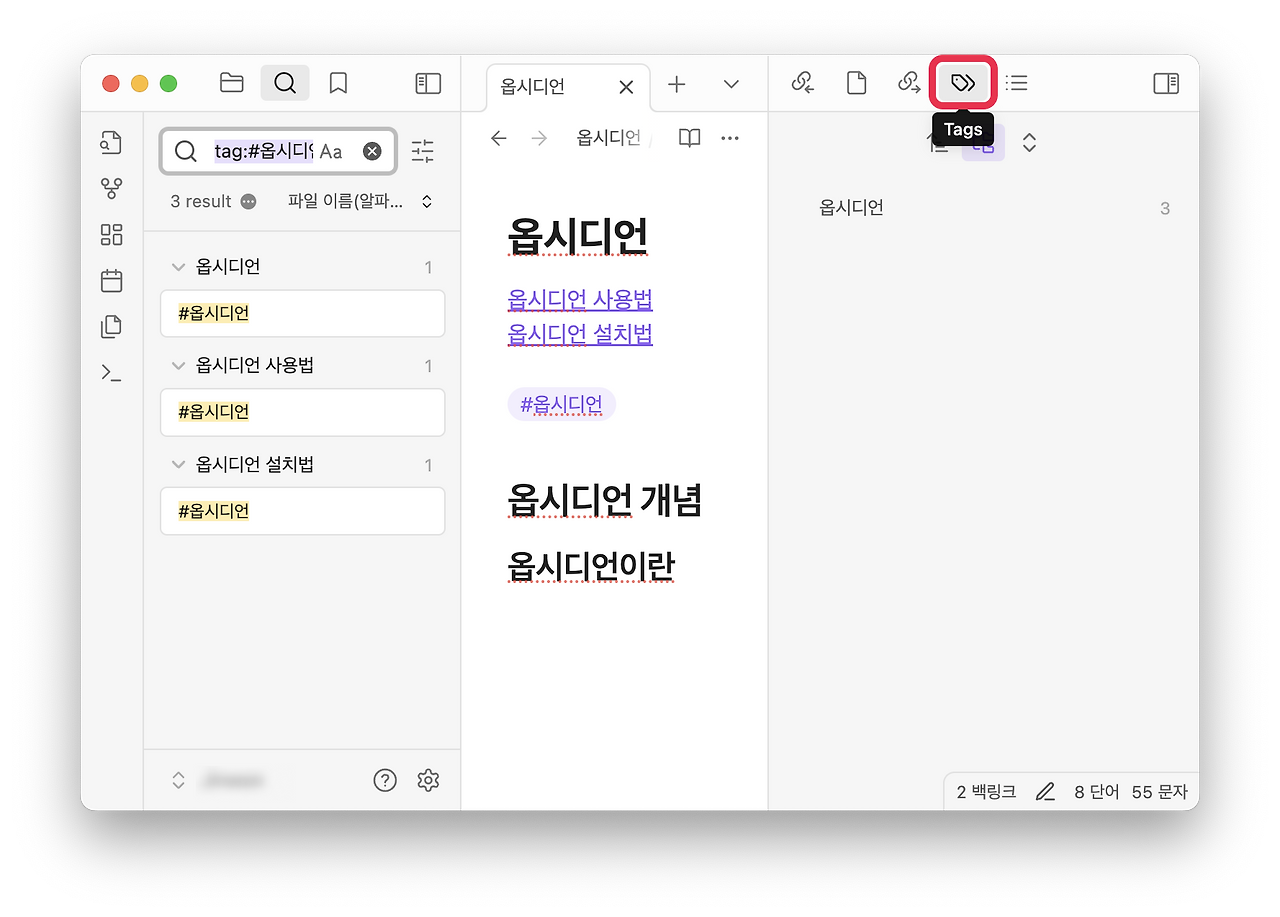Click the more options next to 3 result
1280x917 pixels.
pos(248,201)
